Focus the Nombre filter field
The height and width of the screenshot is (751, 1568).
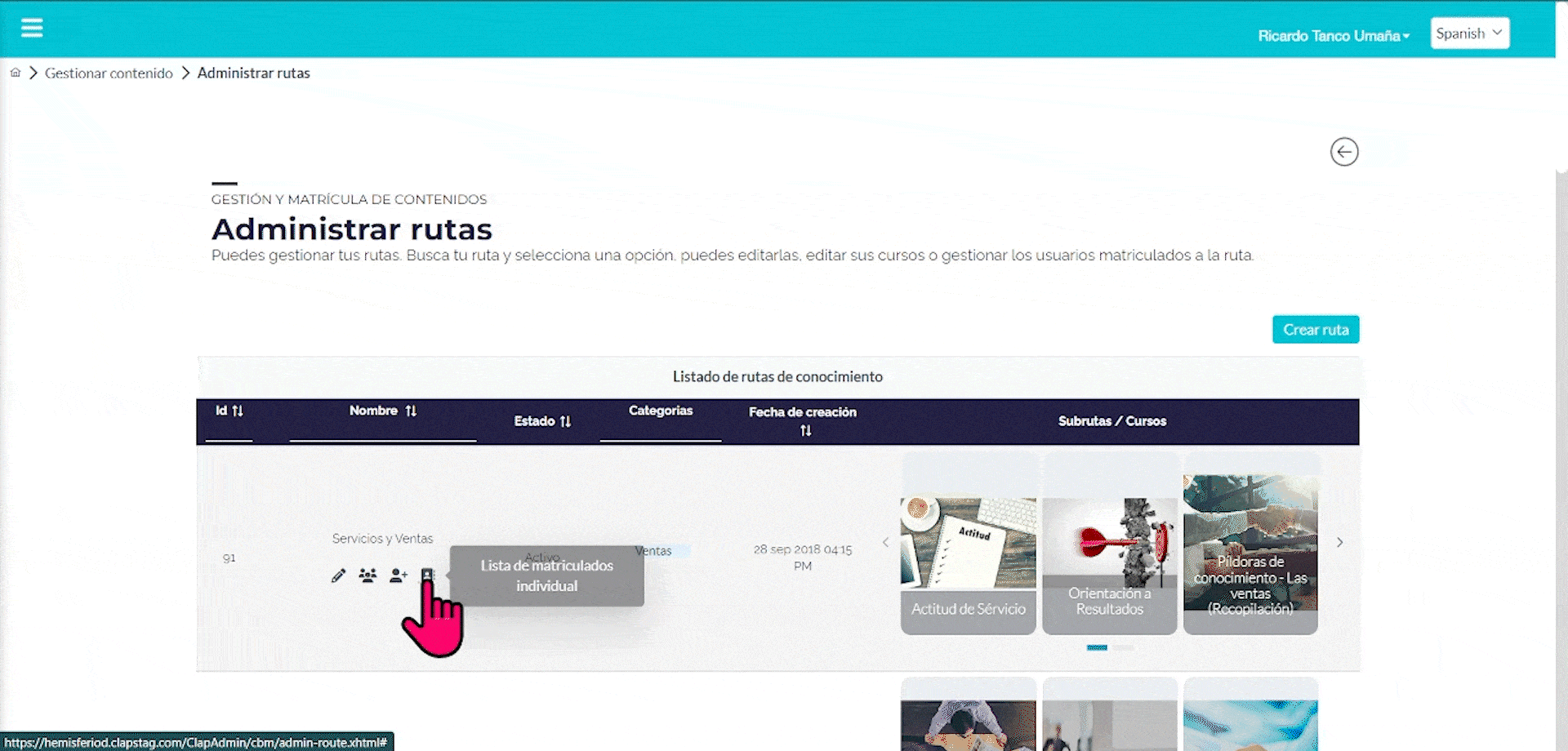pyautogui.click(x=383, y=432)
